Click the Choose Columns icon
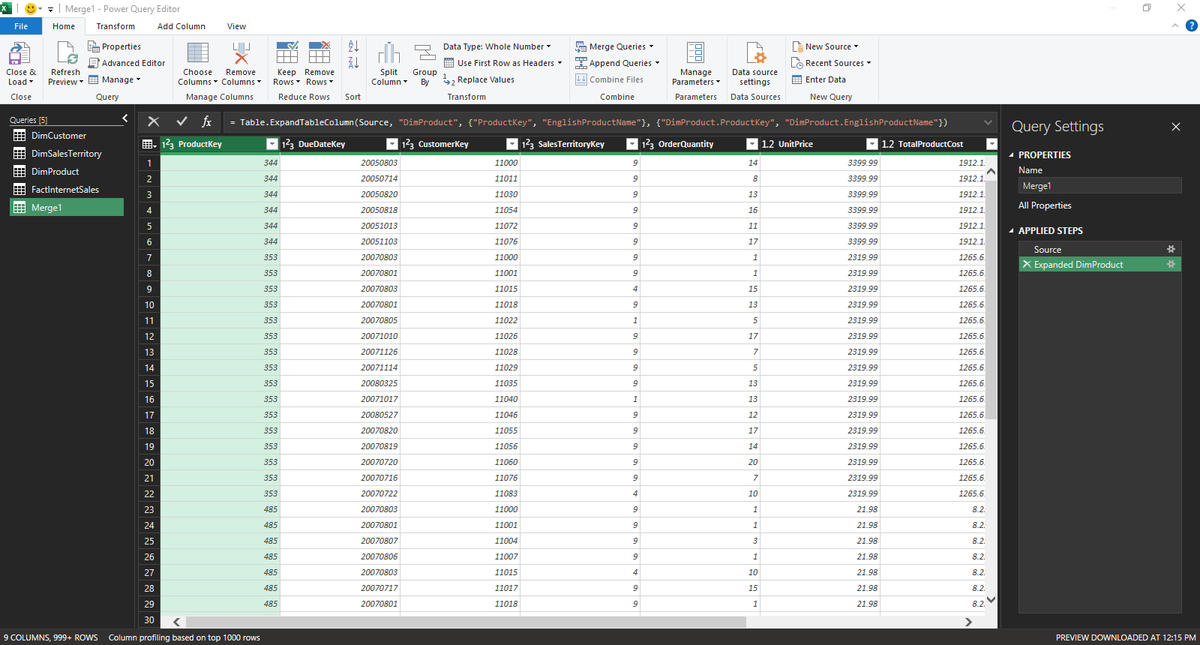The image size is (1200, 645). [x=198, y=54]
